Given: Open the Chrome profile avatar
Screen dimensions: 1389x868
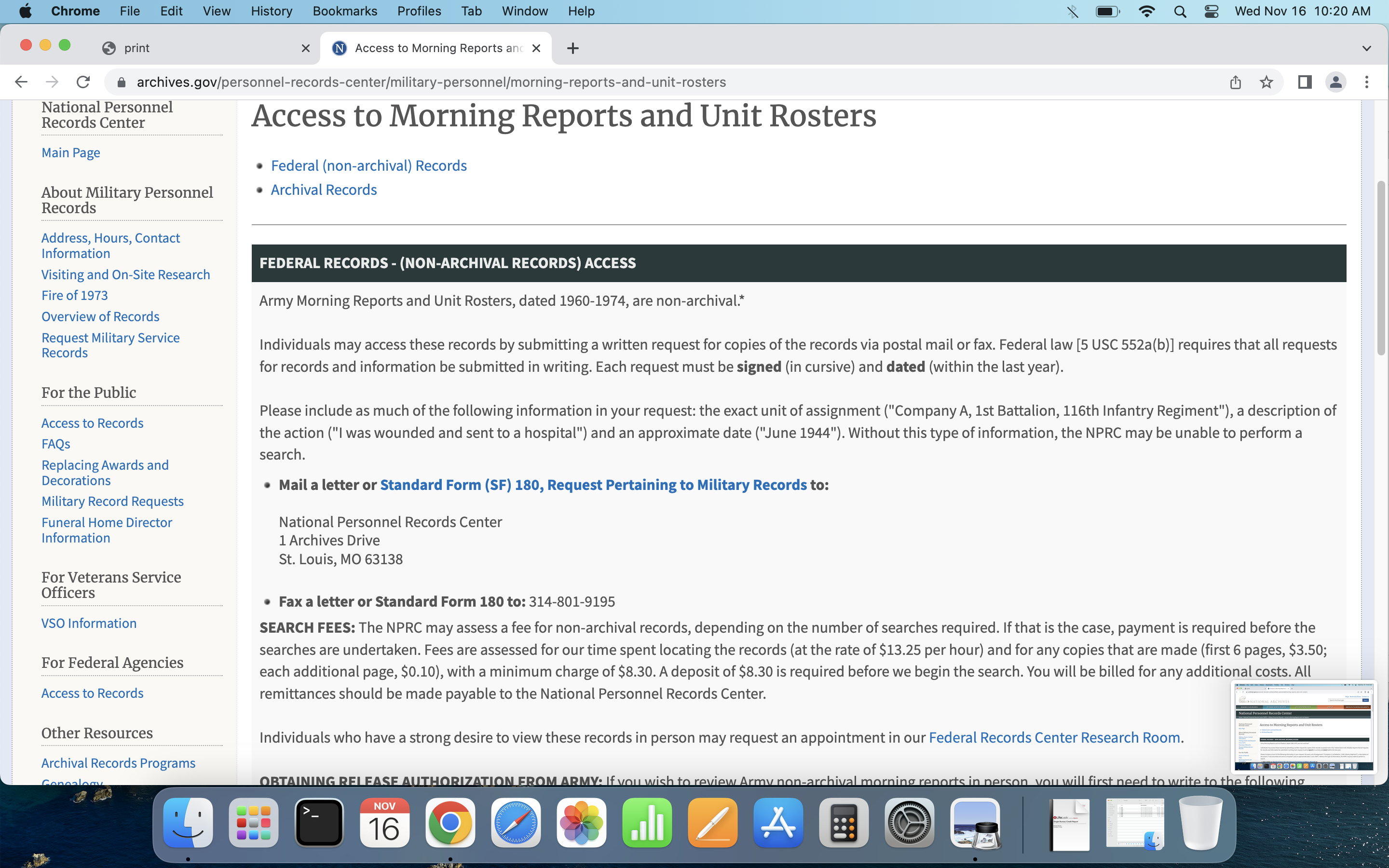Looking at the screenshot, I should click(1335, 82).
